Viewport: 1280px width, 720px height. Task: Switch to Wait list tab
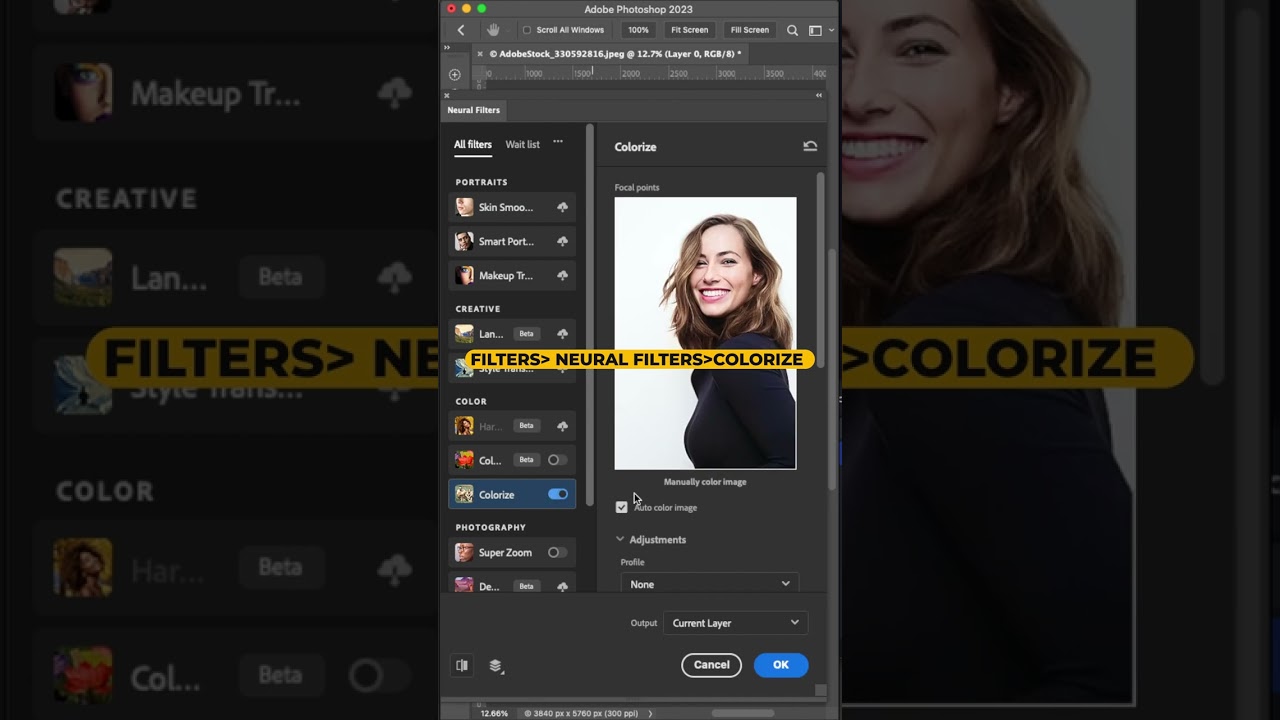coord(522,144)
